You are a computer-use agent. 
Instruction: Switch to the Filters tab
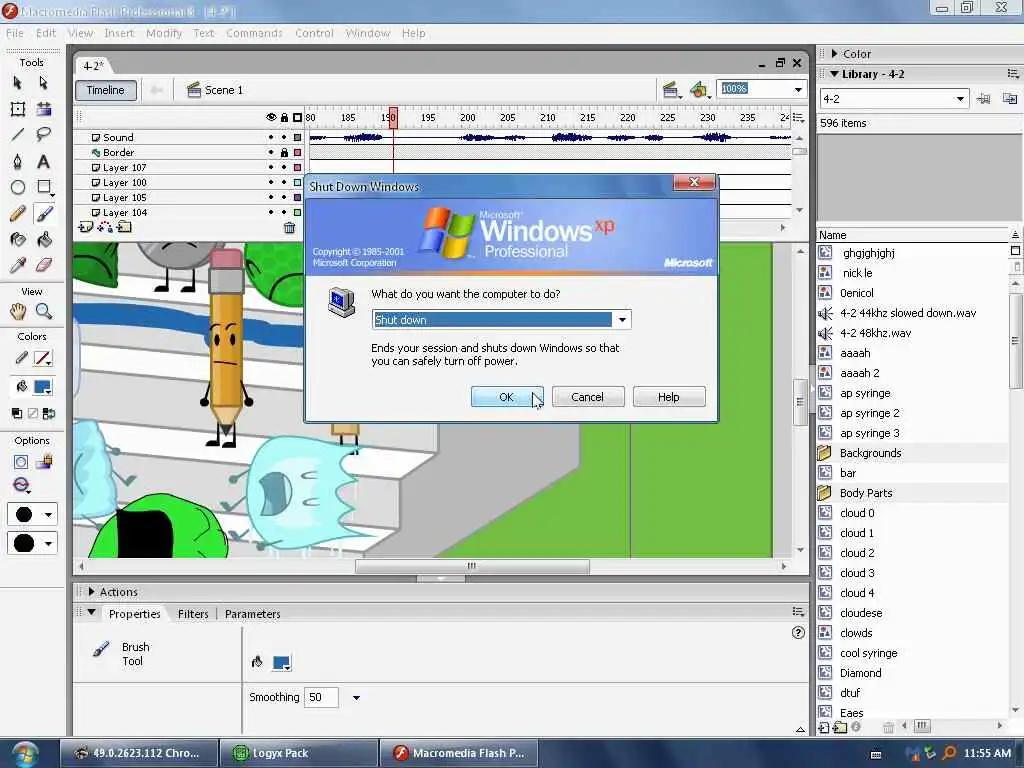tap(193, 614)
